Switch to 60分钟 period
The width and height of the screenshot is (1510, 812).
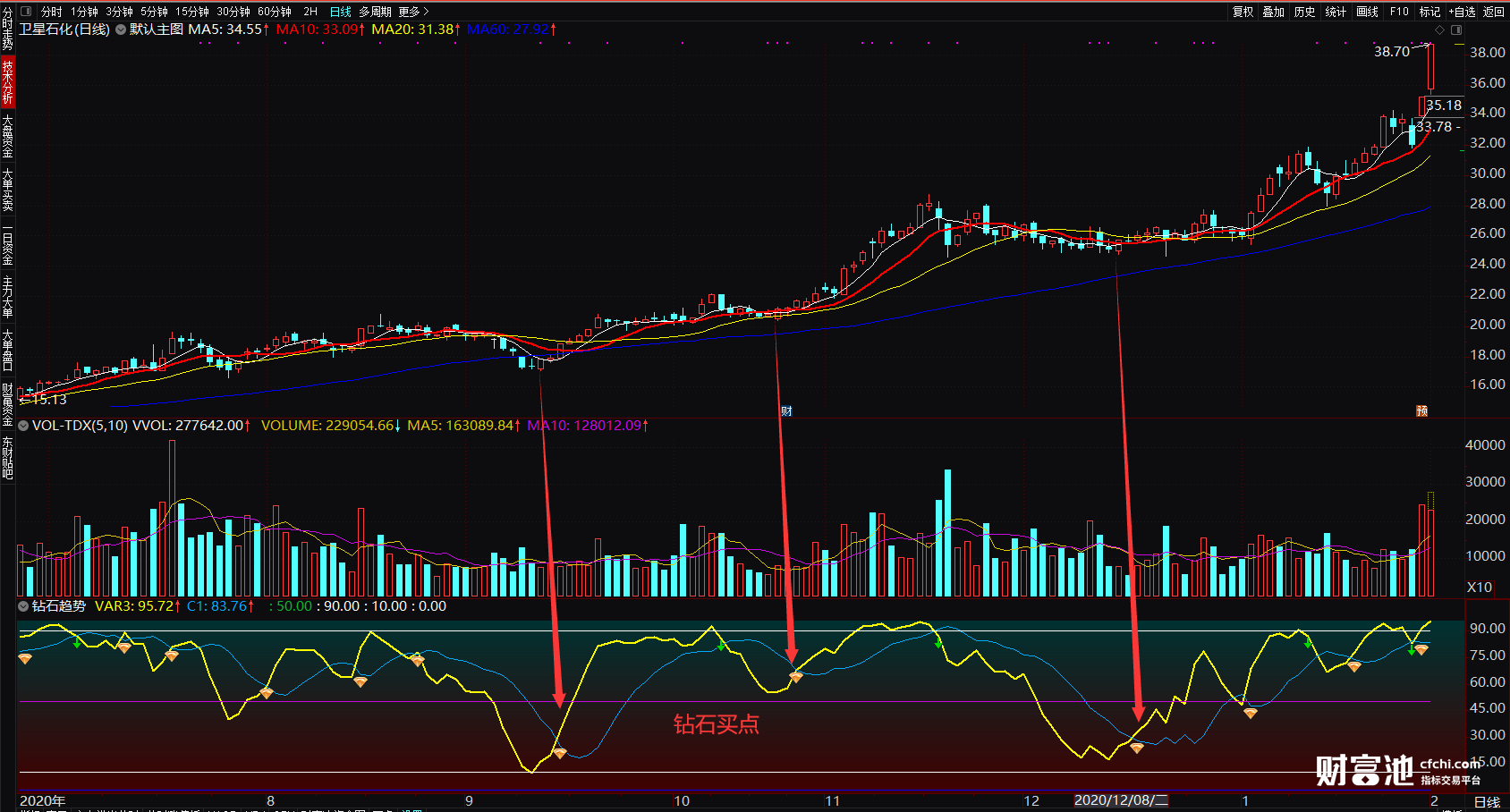click(x=275, y=12)
